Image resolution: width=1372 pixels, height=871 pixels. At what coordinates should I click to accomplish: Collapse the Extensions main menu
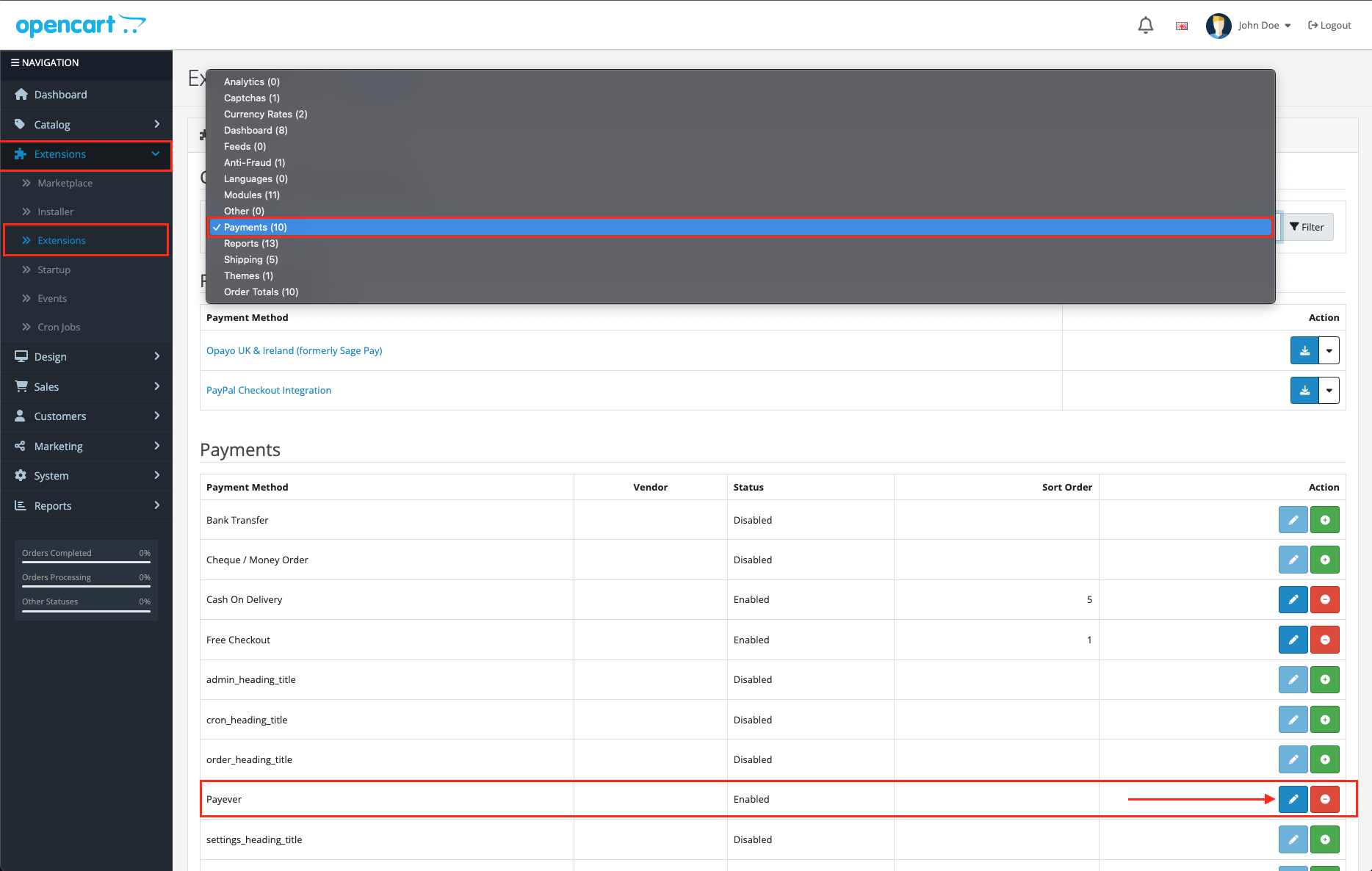point(86,154)
